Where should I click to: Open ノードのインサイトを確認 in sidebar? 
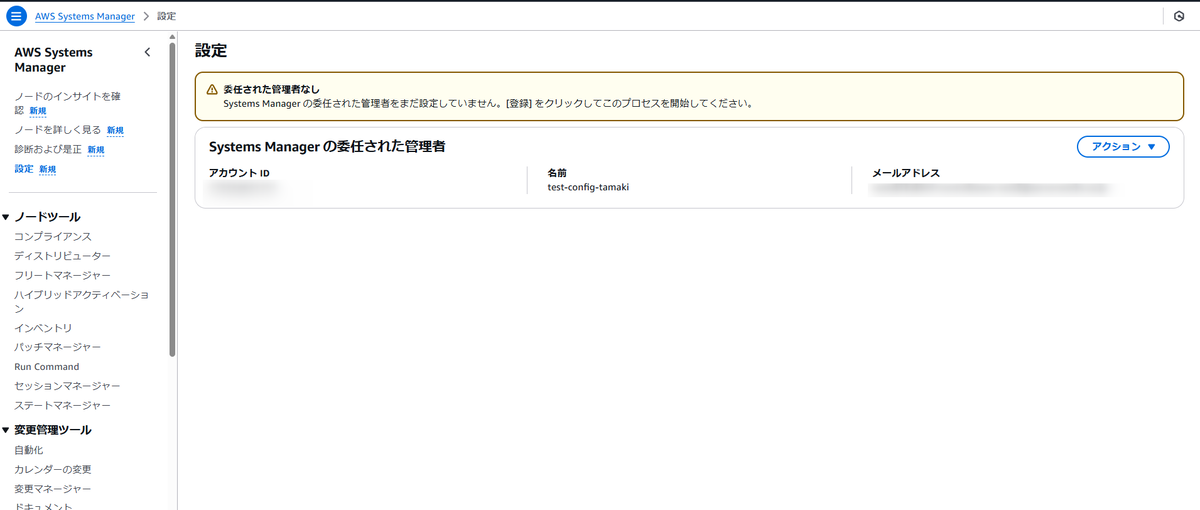pos(67,103)
